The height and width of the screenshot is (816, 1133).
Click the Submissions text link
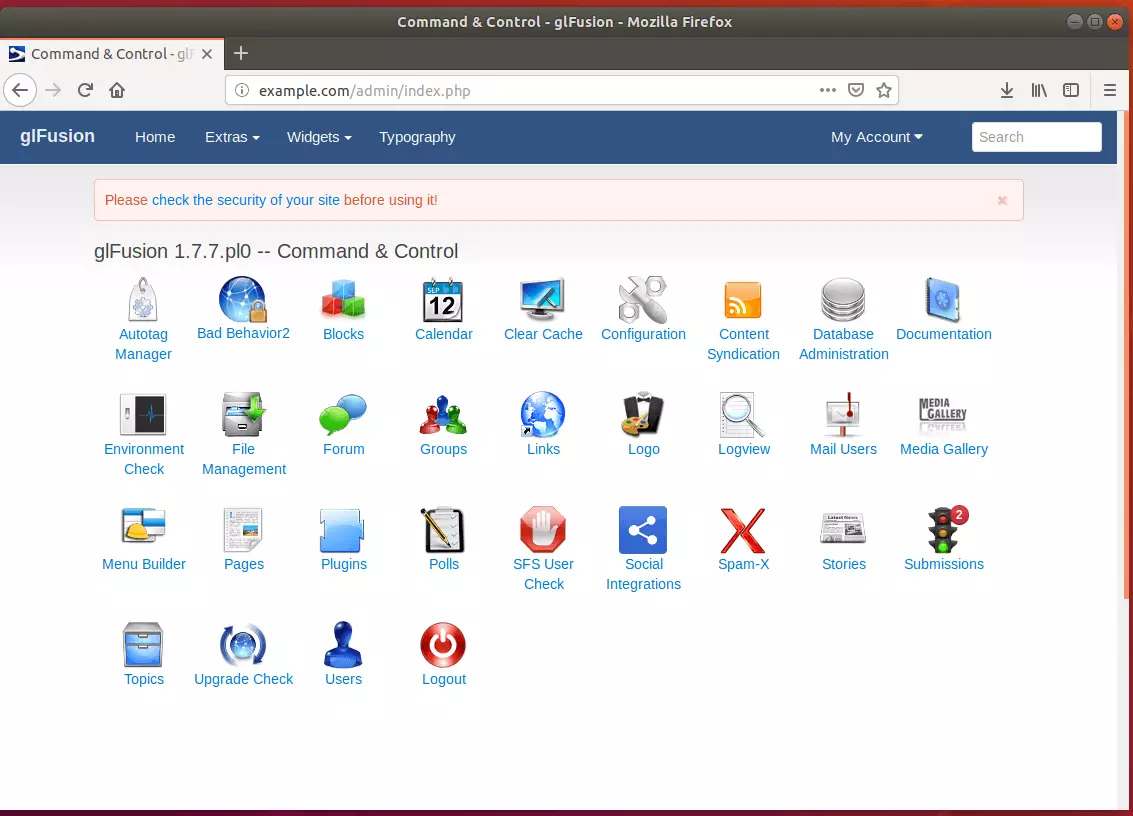[x=944, y=564]
